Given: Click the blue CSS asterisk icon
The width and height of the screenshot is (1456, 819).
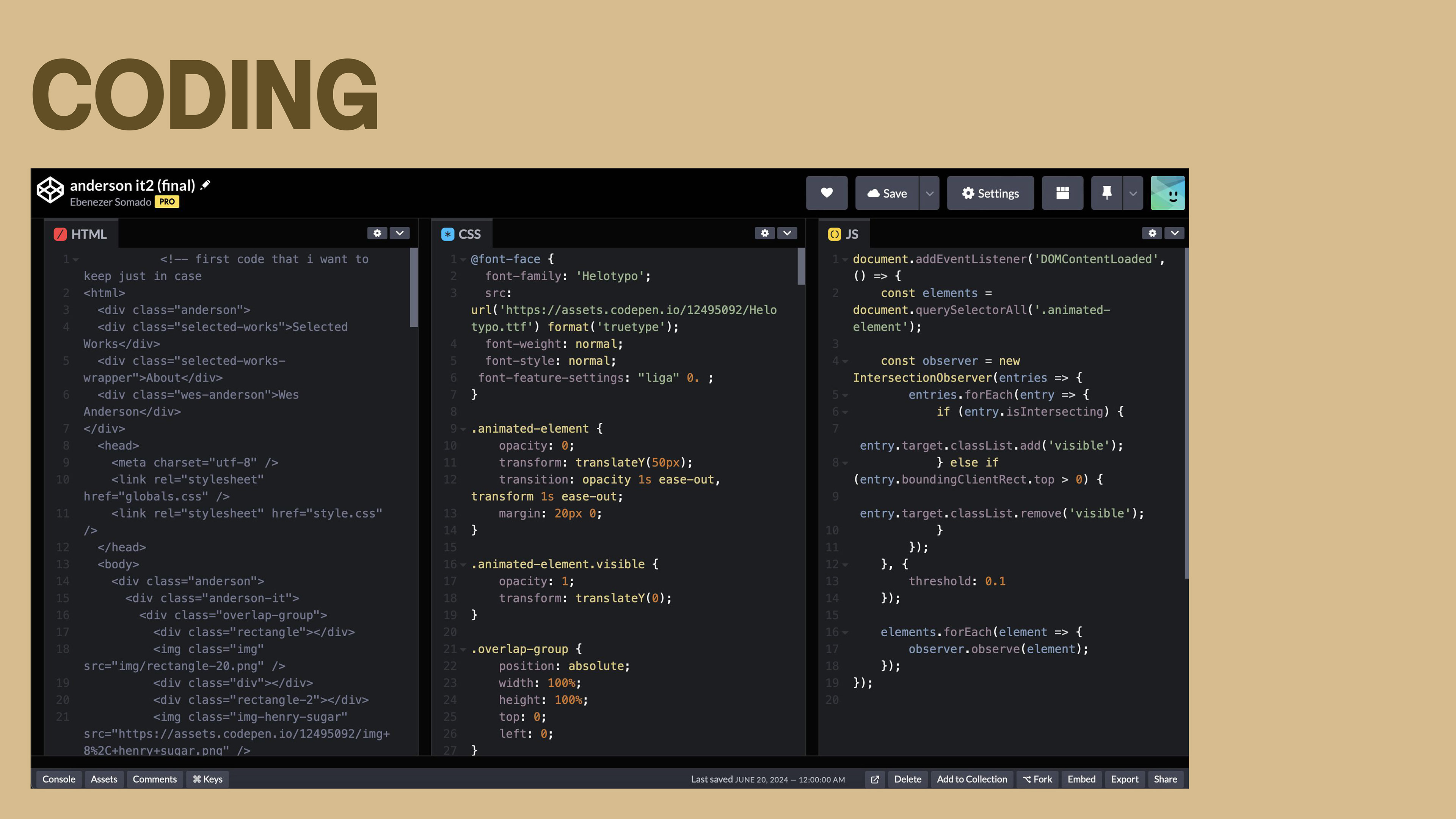Looking at the screenshot, I should point(448,234).
